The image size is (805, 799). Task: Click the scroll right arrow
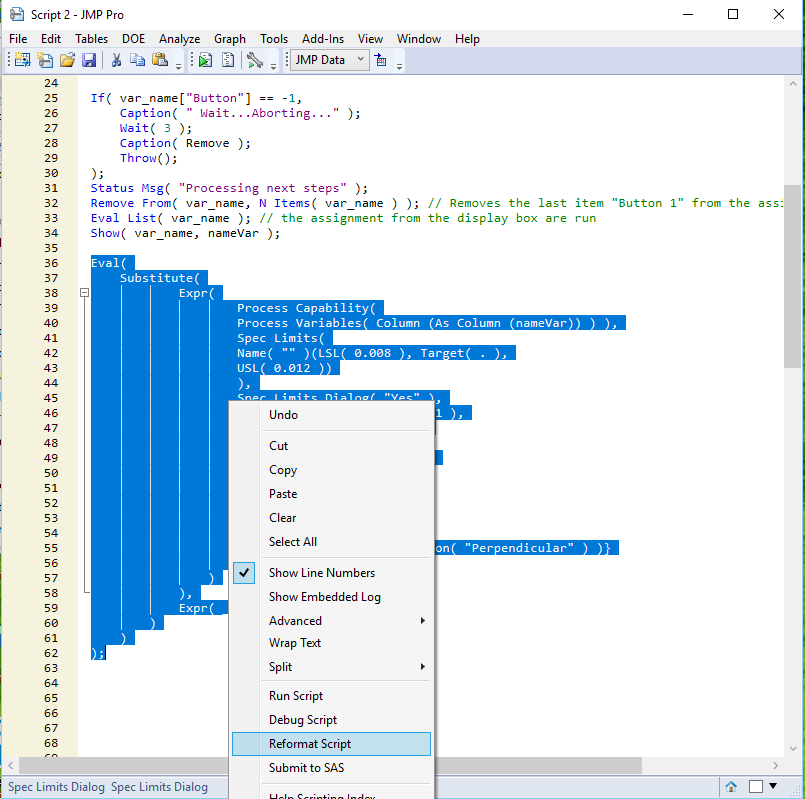point(775,765)
